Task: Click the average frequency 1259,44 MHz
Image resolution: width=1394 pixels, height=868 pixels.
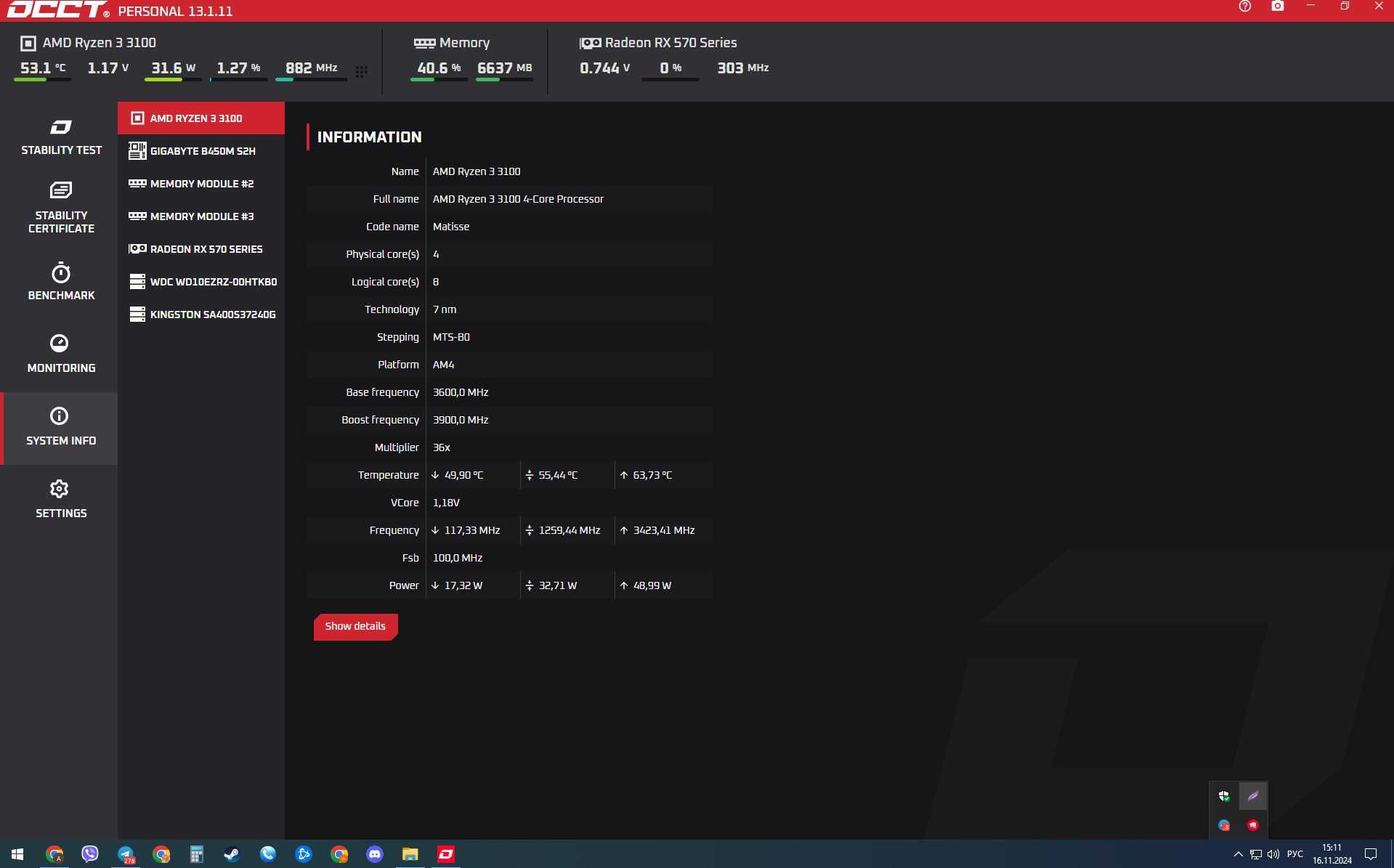Action: click(x=570, y=530)
